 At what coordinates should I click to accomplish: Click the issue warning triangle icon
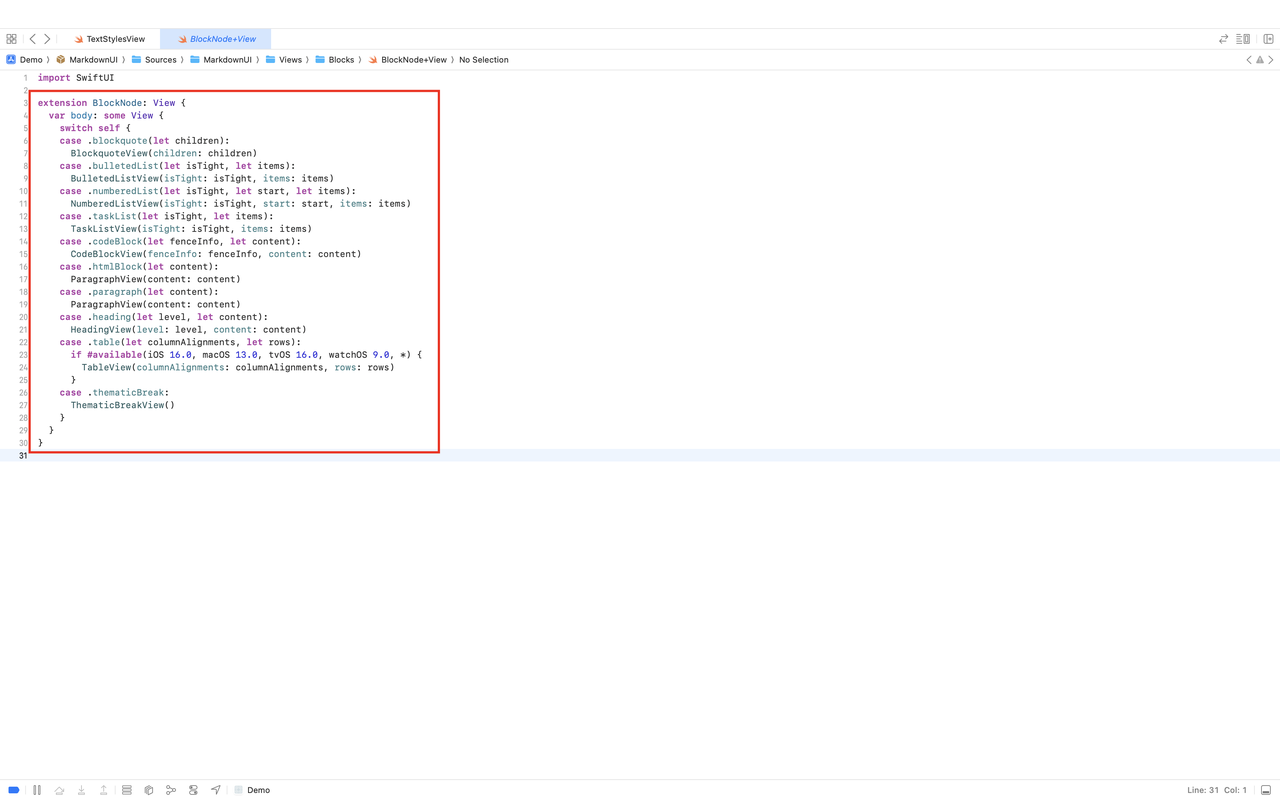click(x=1260, y=60)
